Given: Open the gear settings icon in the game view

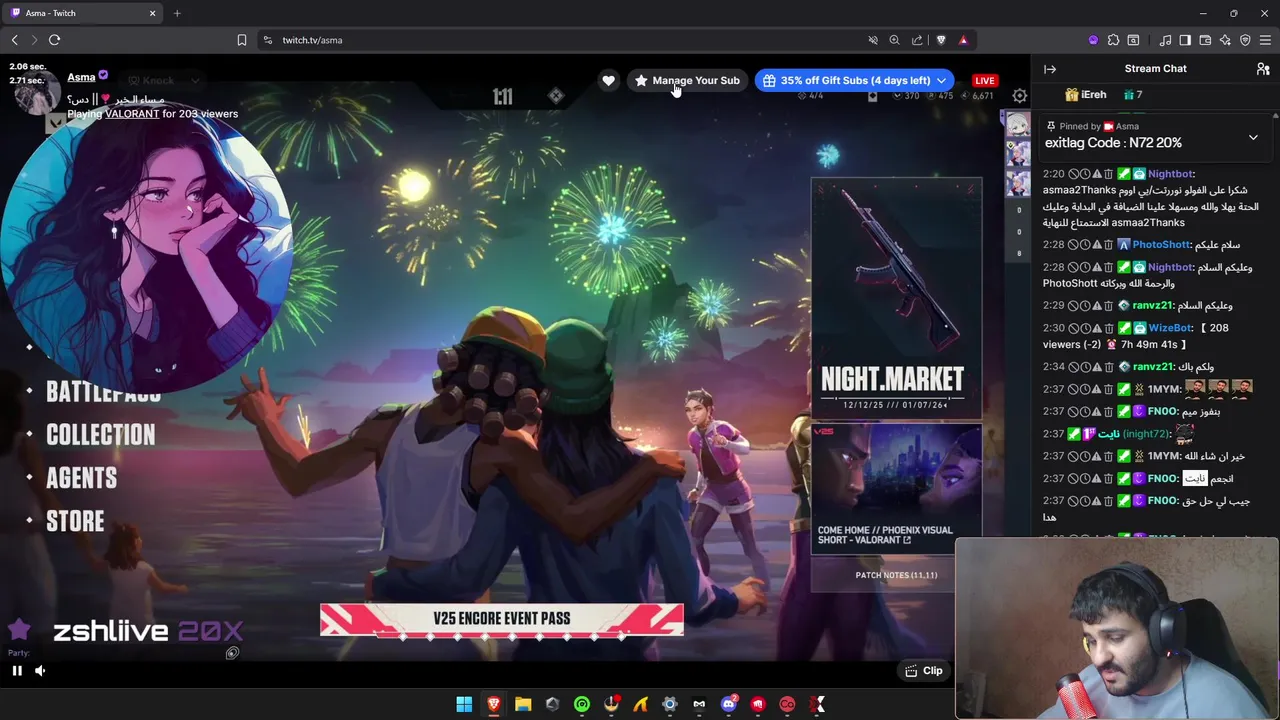Looking at the screenshot, I should (1019, 96).
